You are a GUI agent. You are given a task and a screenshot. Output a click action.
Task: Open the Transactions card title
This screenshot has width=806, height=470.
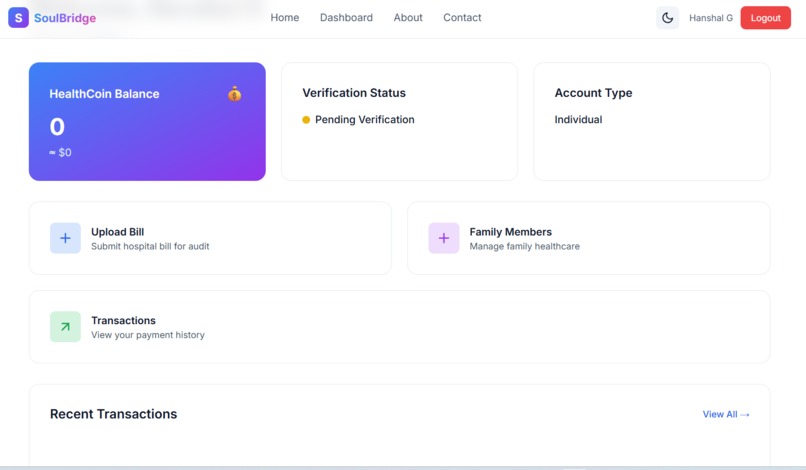coord(123,320)
